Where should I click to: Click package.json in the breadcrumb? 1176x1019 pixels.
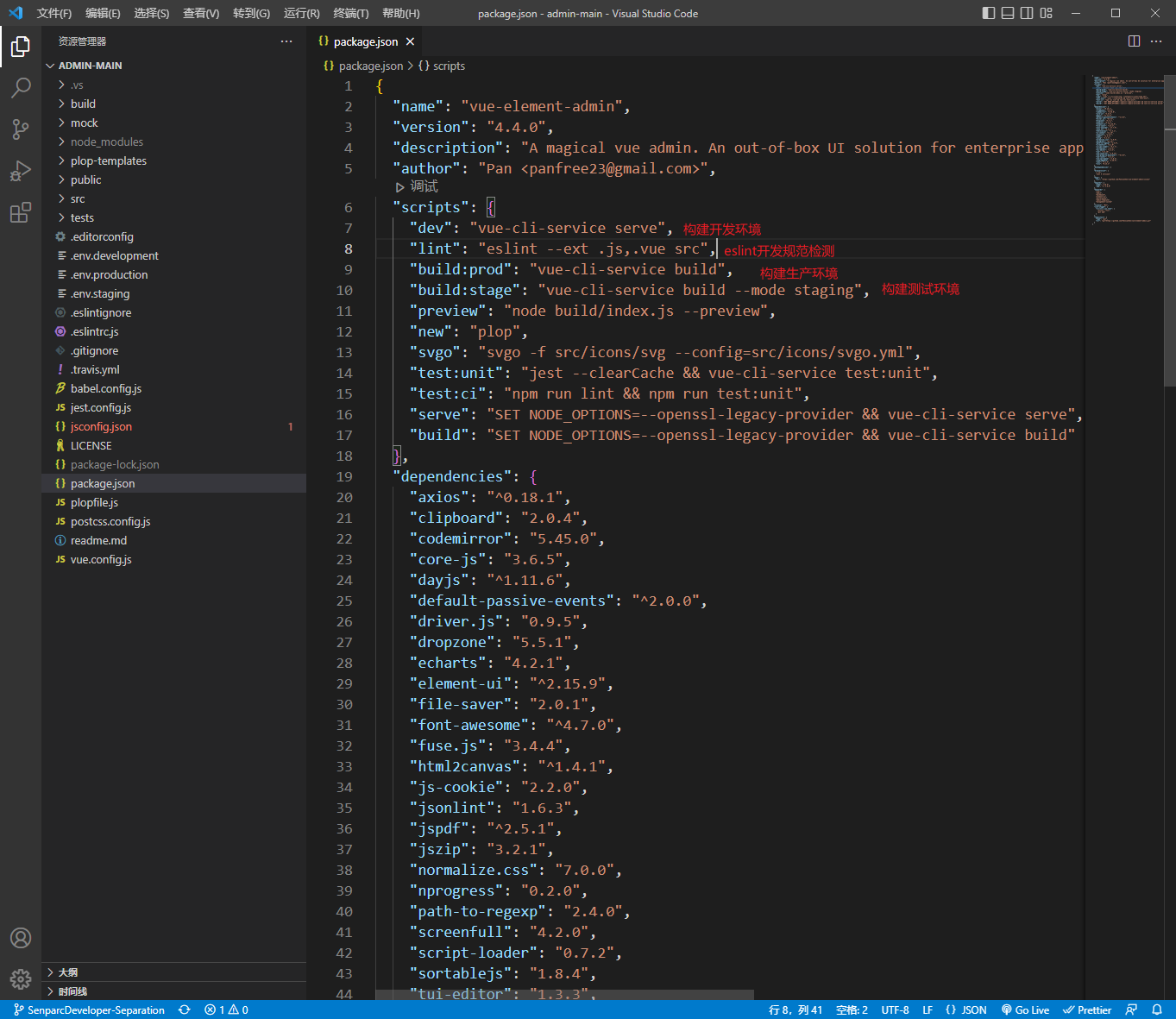tap(363, 66)
